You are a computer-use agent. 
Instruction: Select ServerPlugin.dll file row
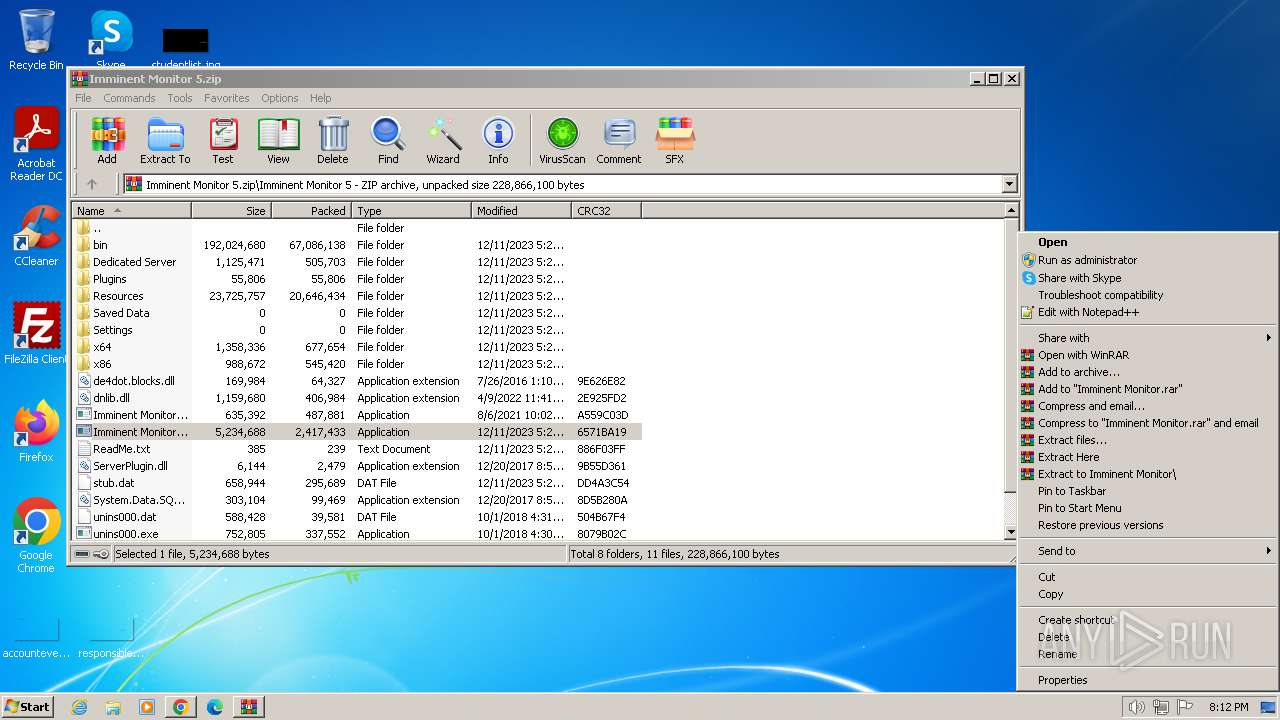point(357,466)
